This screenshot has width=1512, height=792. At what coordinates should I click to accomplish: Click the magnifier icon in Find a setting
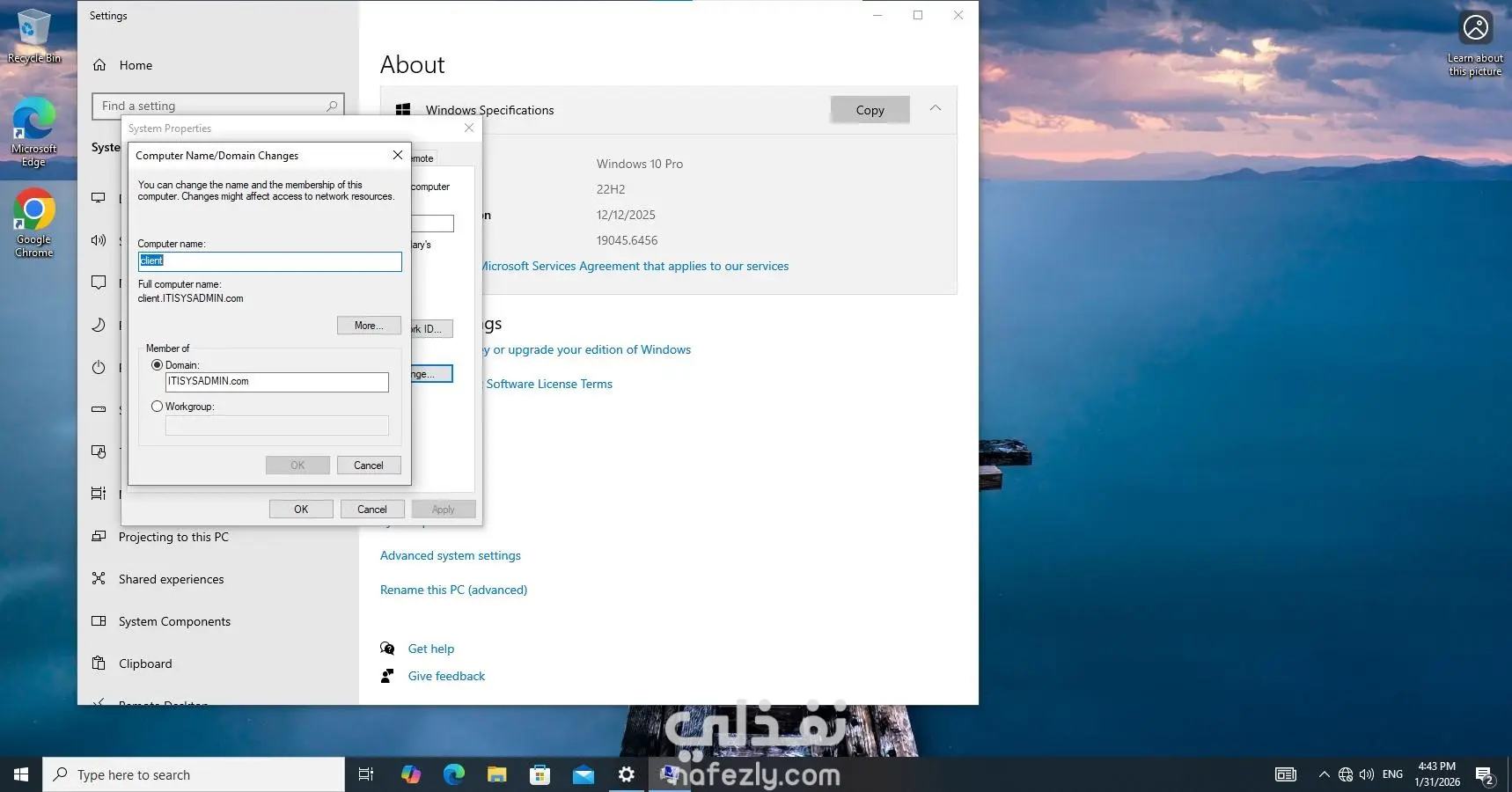click(x=332, y=106)
